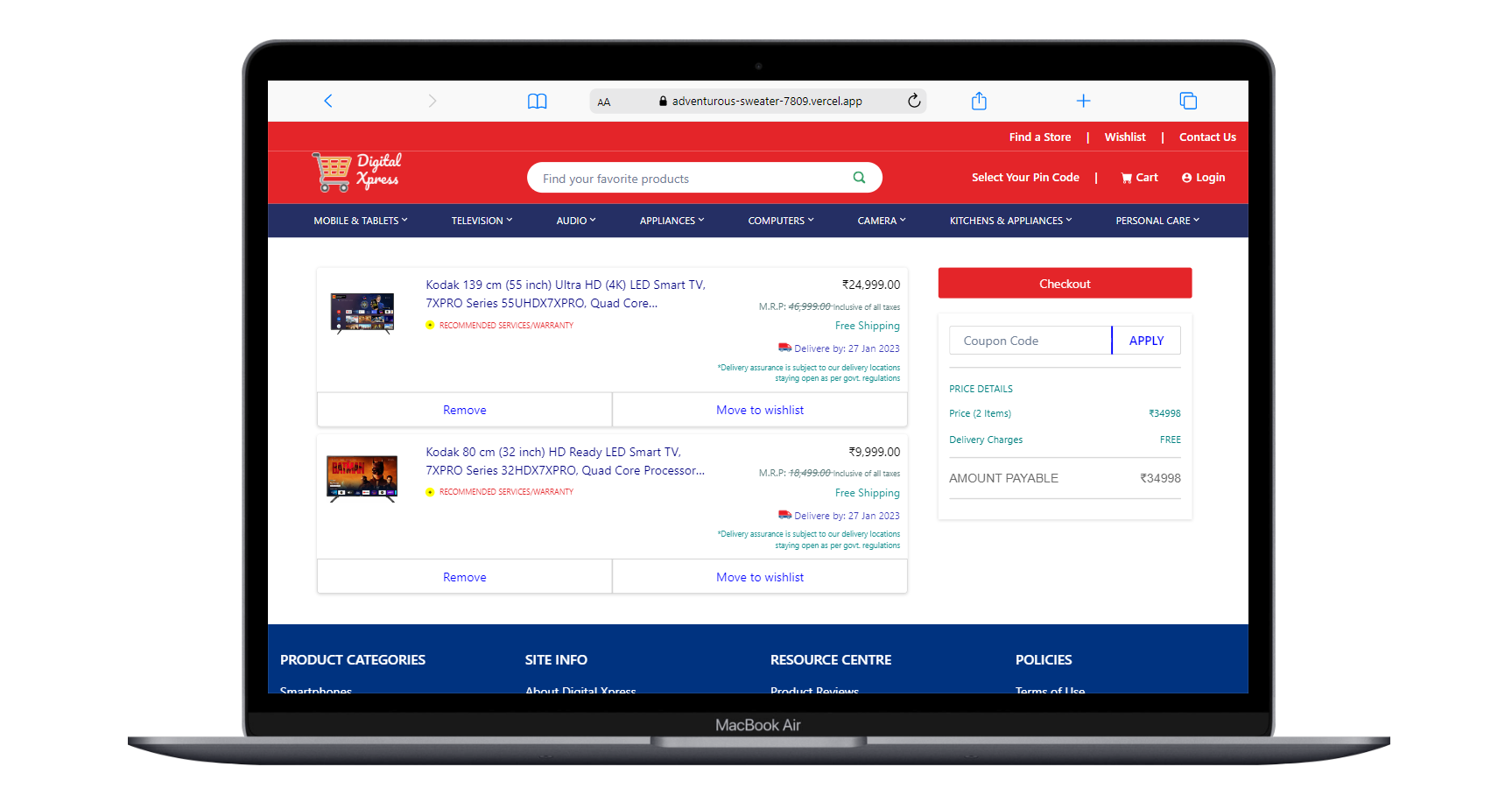Viewport: 1512px width, 788px height.
Task: Apply the coupon with APPLY button
Action: pos(1146,341)
